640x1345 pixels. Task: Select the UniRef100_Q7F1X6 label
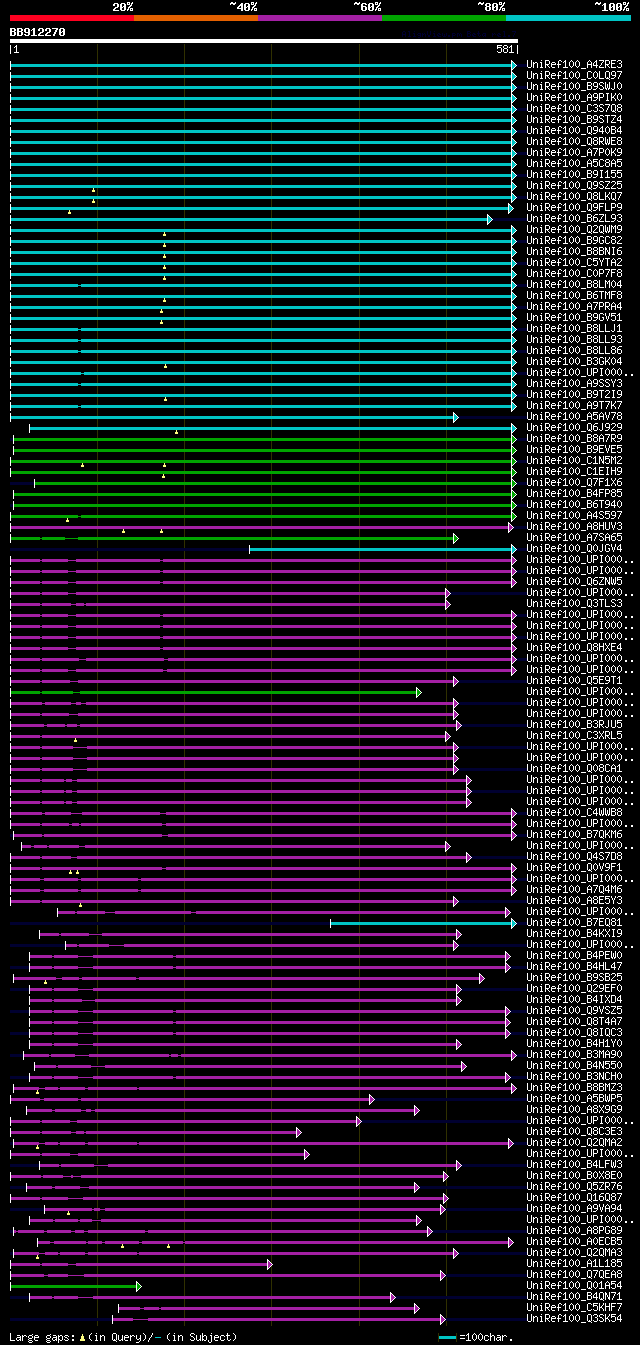tap(574, 482)
